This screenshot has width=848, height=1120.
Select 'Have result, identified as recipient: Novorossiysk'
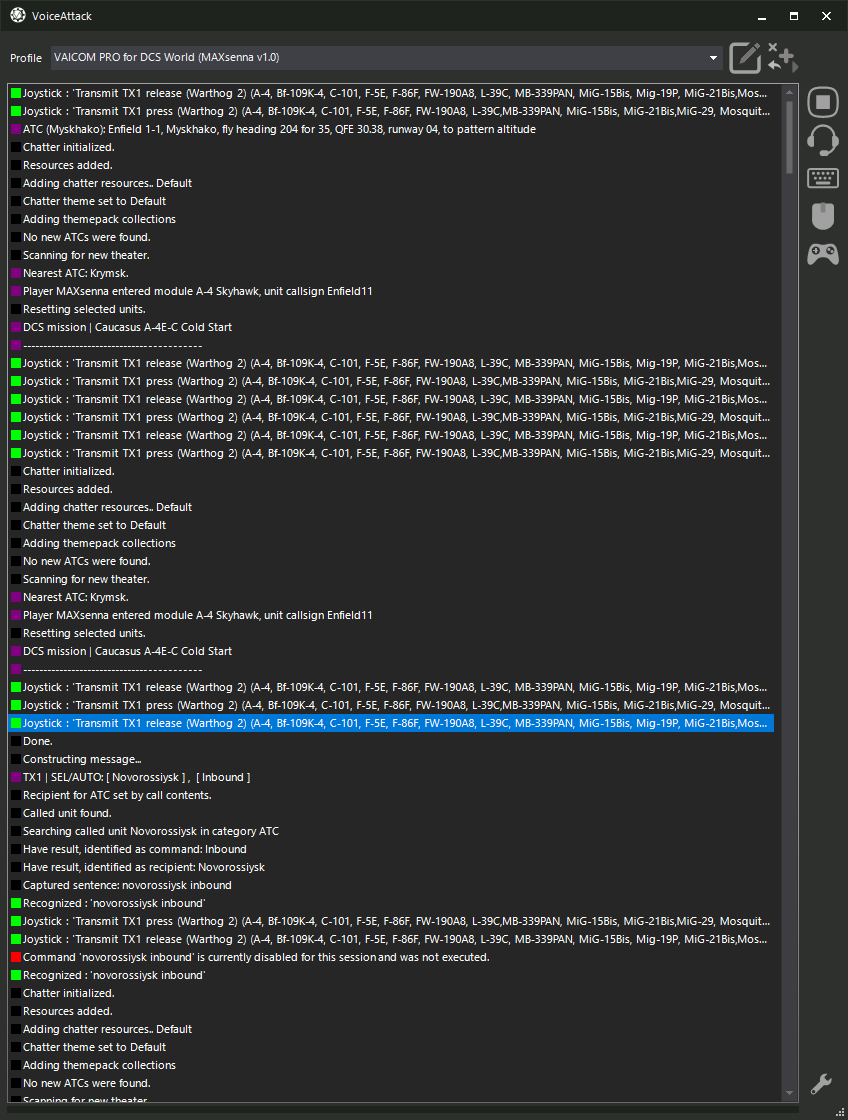[391, 867]
